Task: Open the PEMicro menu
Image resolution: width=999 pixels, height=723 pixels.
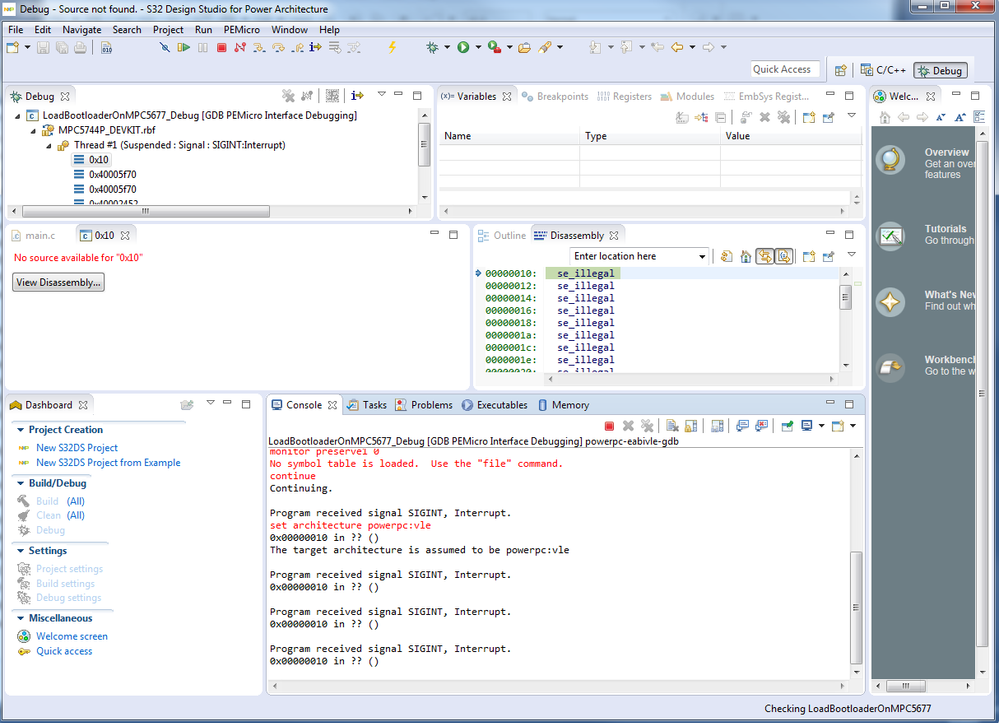Action: click(x=241, y=29)
